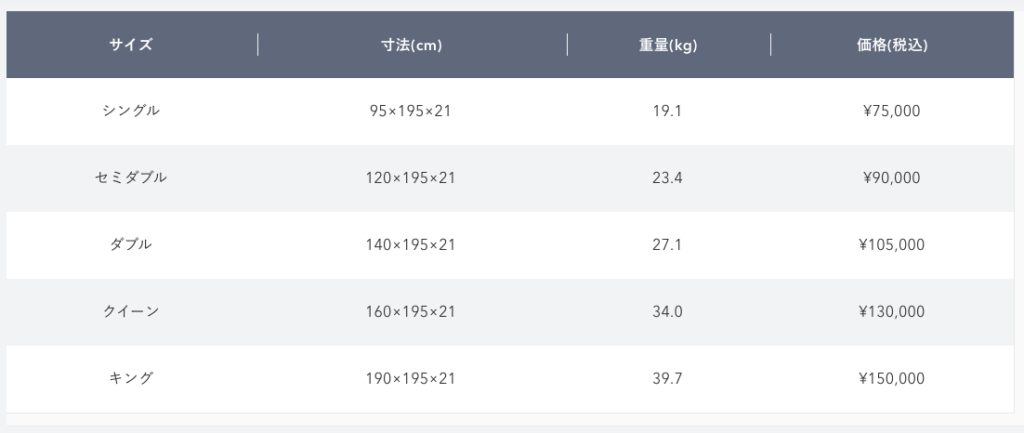The image size is (1024, 433).
Task: Select the セミダブル size cell
Action: pyautogui.click(x=131, y=178)
